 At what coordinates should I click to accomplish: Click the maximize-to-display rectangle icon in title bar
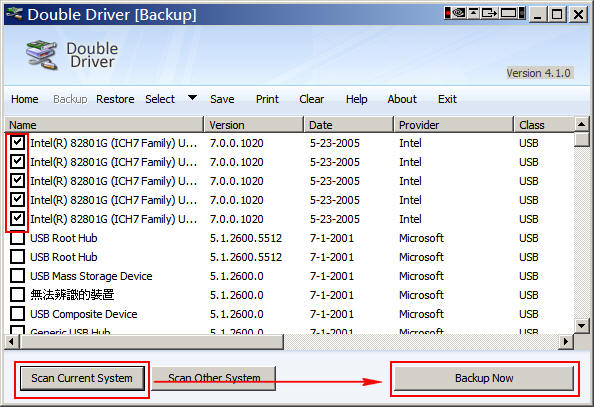coord(508,13)
